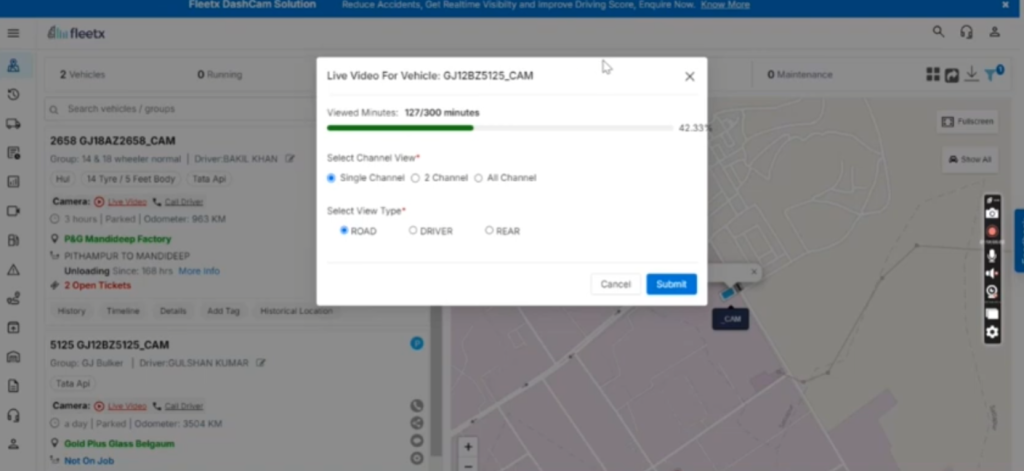Click the viewed minutes progress bar

[500, 128]
